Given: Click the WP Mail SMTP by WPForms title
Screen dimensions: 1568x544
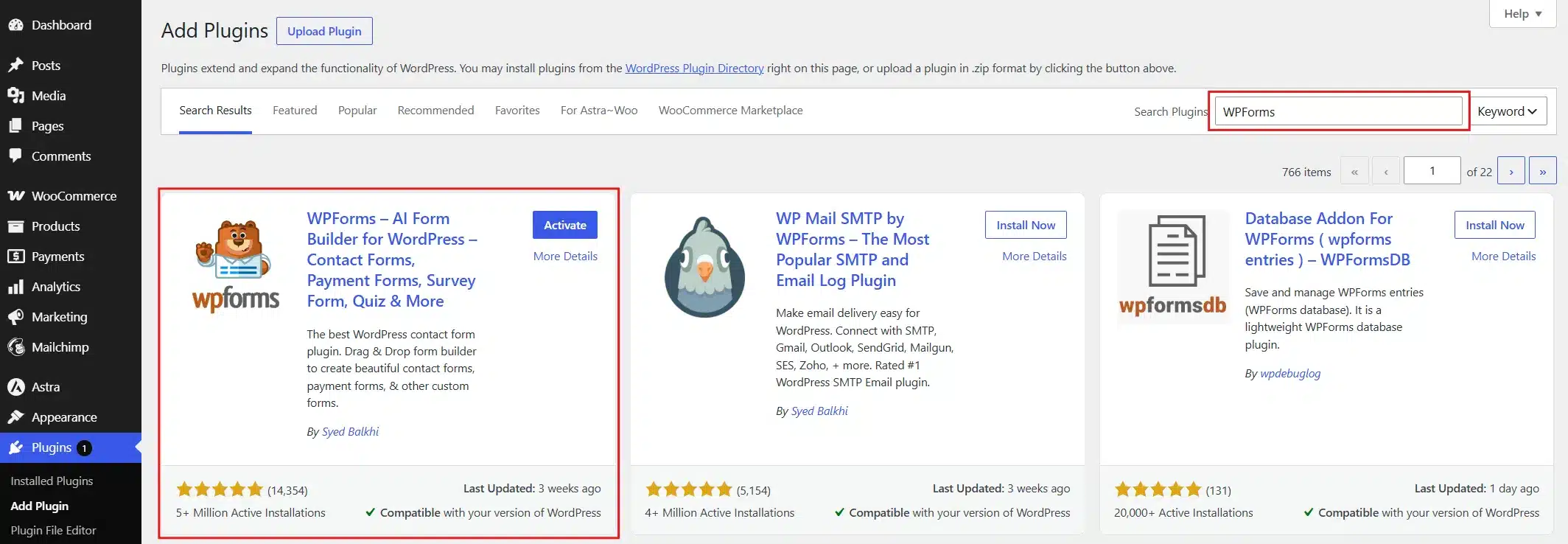Looking at the screenshot, I should 853,249.
